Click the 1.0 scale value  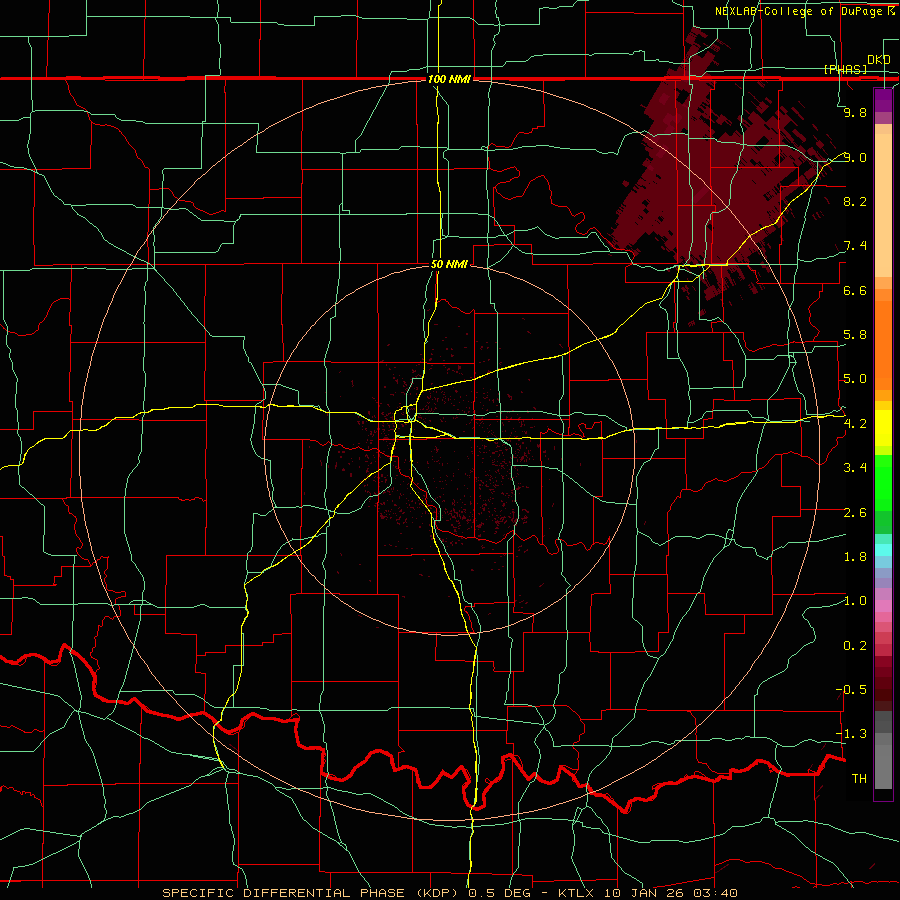(x=855, y=601)
